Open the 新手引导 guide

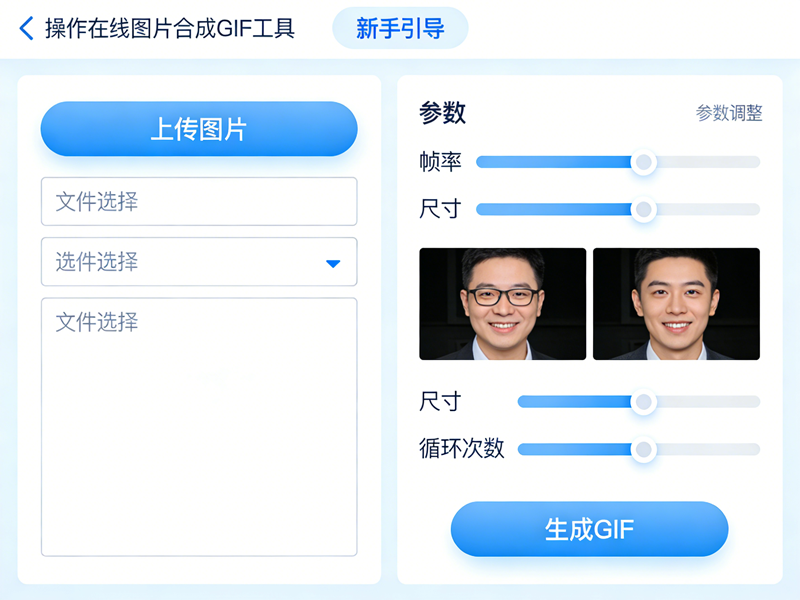point(400,29)
